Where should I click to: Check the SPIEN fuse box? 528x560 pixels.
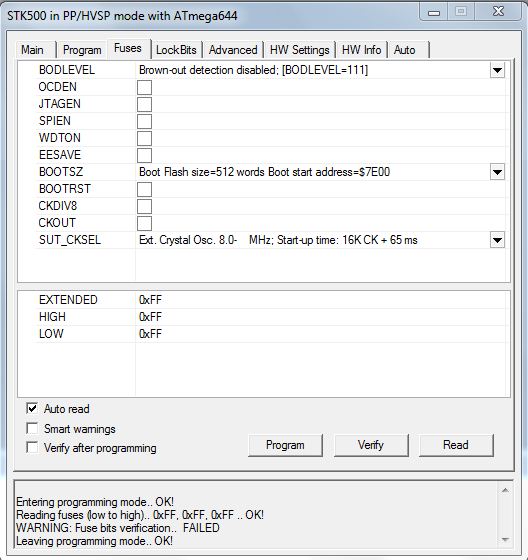click(144, 121)
